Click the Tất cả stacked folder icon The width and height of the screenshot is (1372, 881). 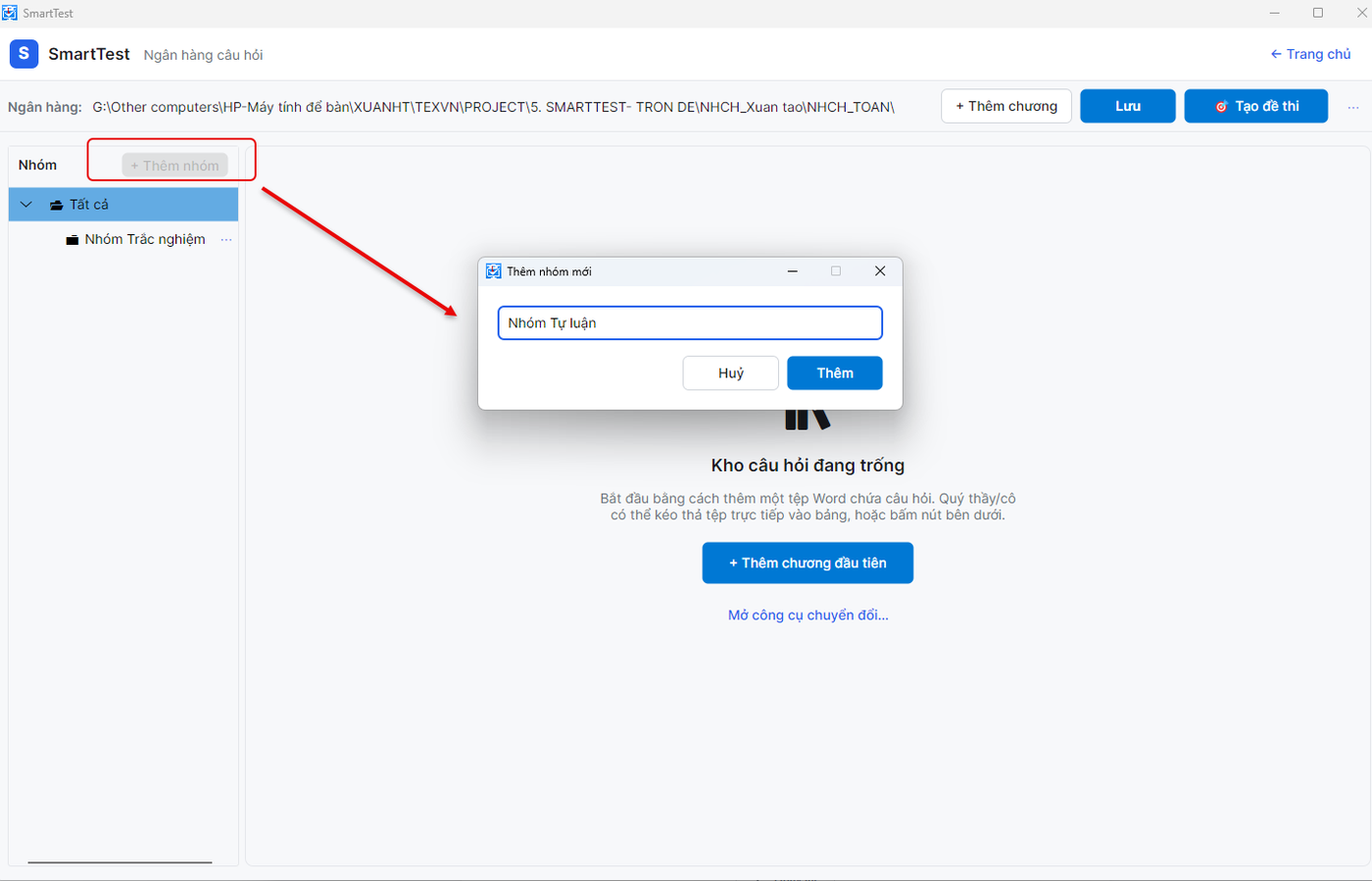(57, 205)
